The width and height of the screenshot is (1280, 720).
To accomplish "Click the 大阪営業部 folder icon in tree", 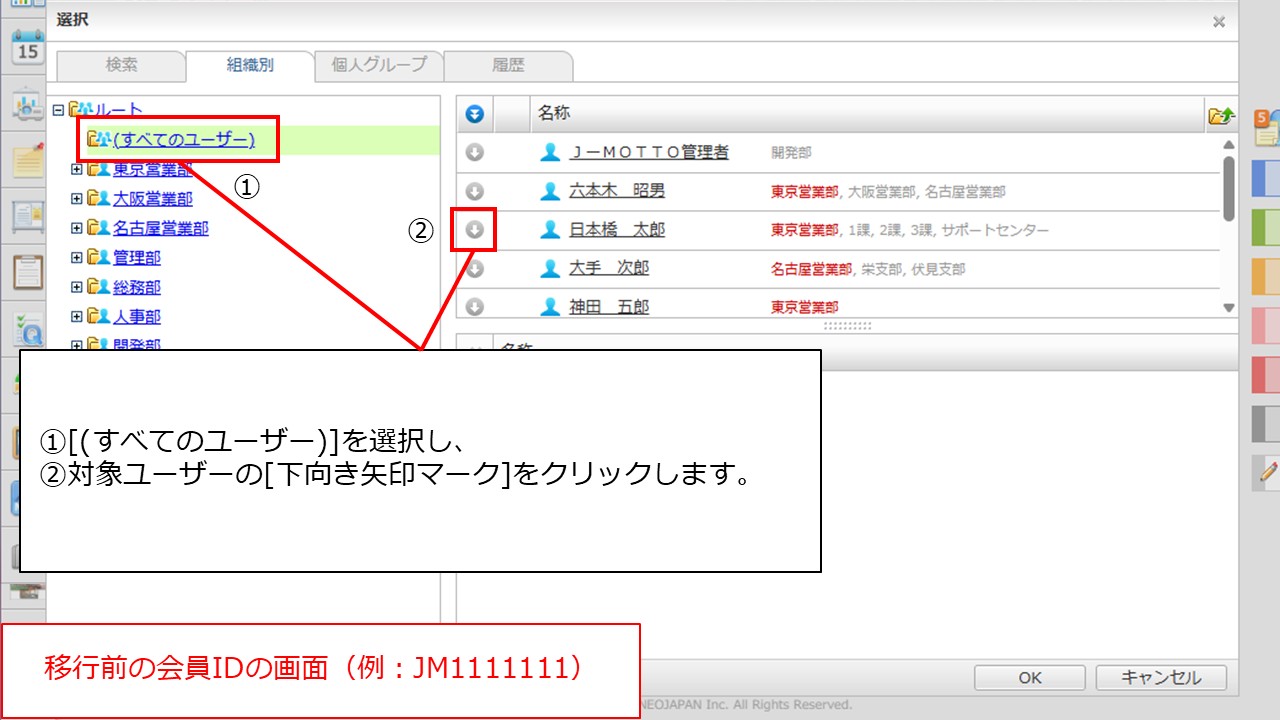I will click(x=98, y=199).
